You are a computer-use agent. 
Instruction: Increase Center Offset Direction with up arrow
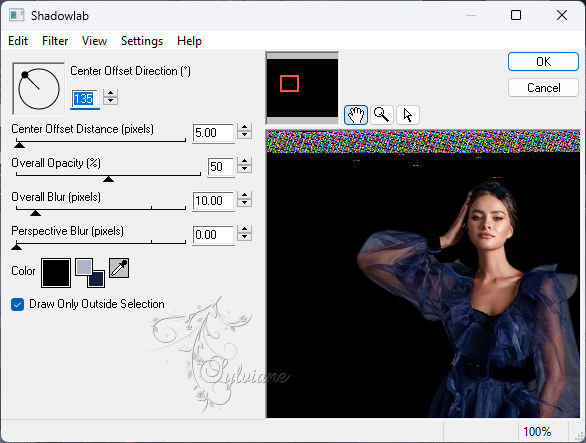click(111, 93)
